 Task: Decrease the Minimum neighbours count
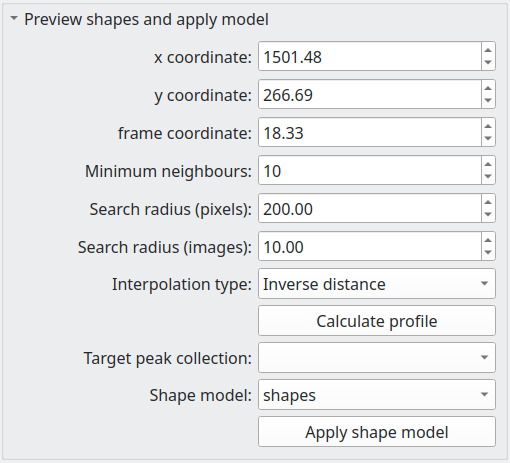pos(488,177)
